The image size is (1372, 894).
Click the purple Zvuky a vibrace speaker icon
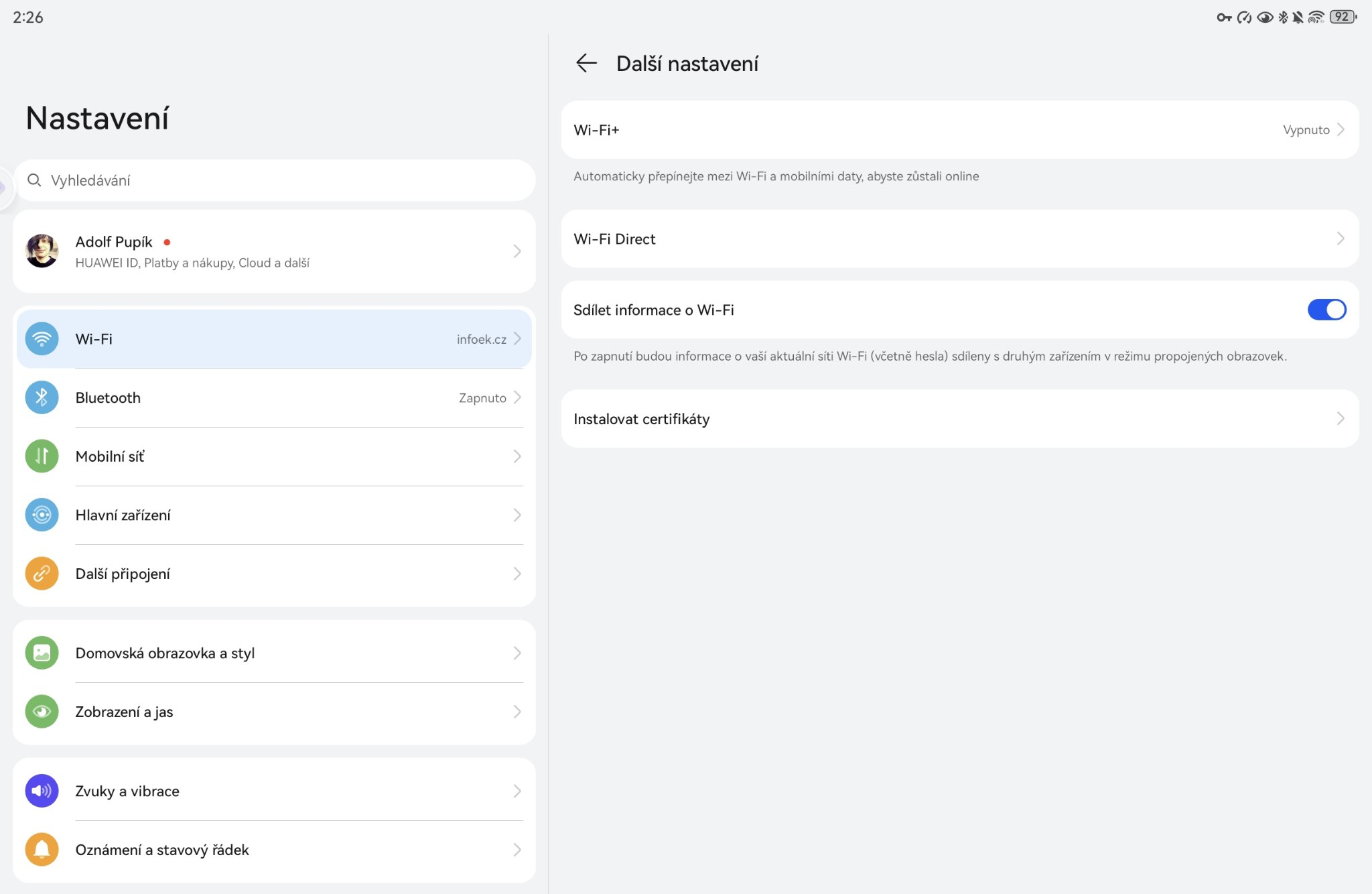click(x=42, y=791)
